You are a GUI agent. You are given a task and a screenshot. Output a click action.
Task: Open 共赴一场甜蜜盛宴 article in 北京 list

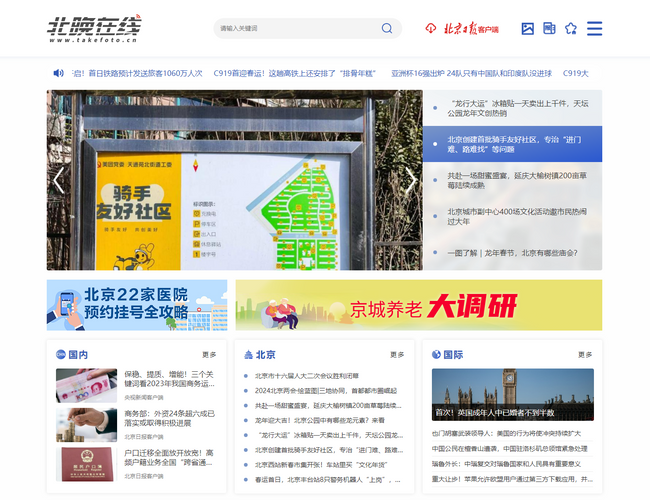[328, 405]
